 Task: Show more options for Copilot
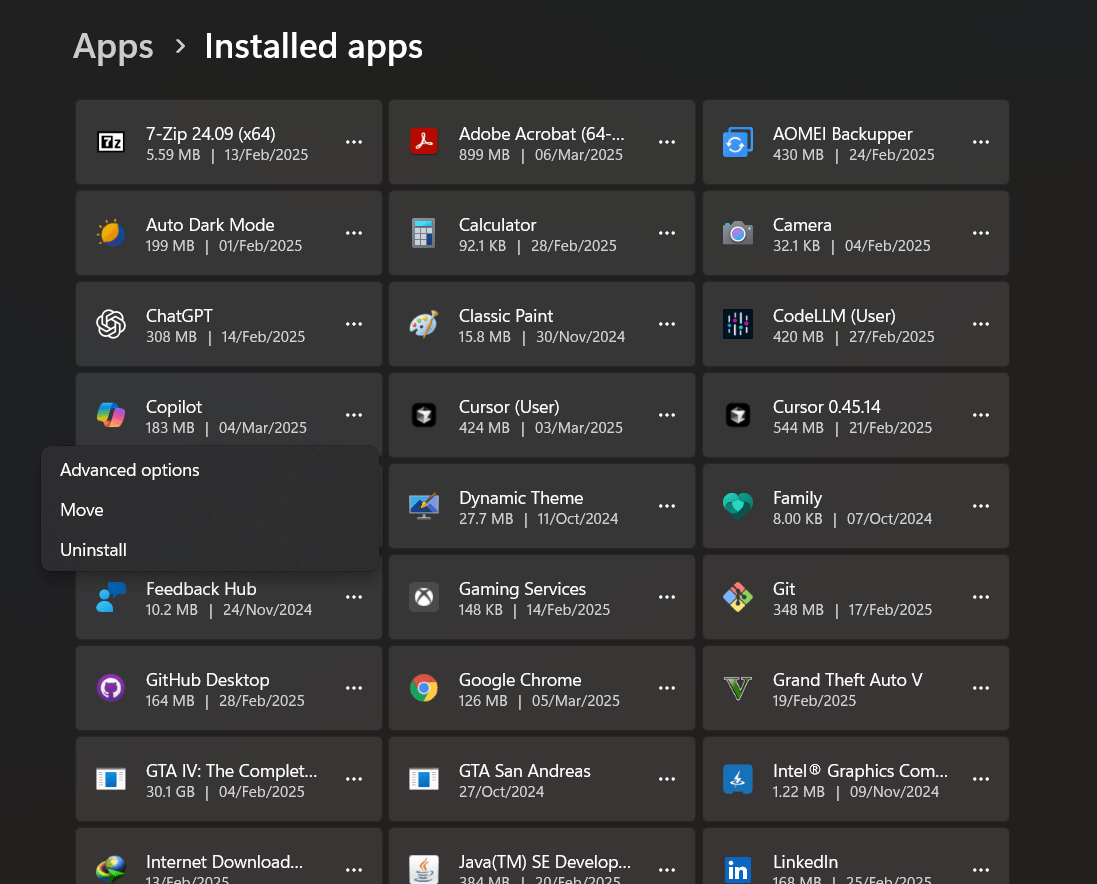click(354, 415)
